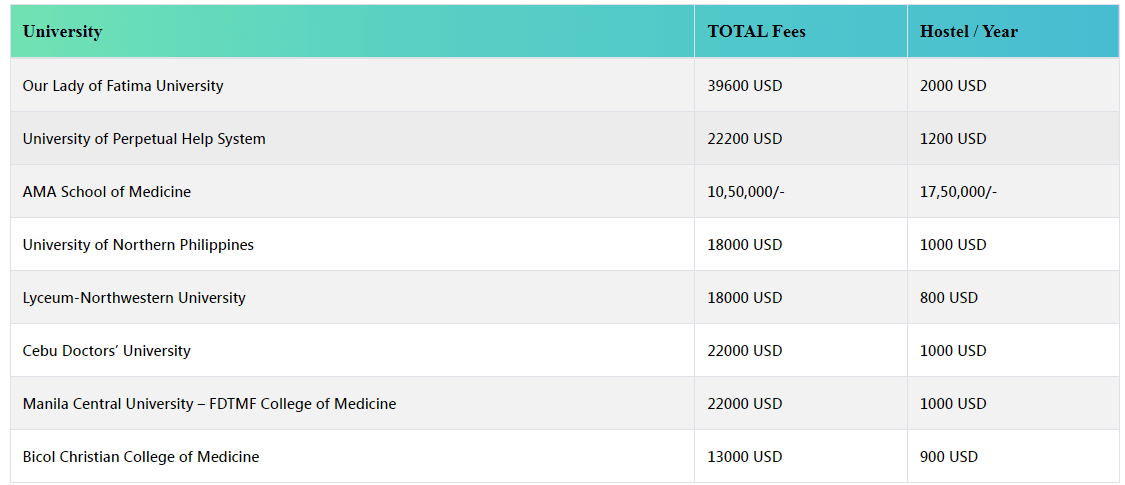Select University of Perpetual Help System
The height and width of the screenshot is (485, 1125).
click(x=144, y=139)
